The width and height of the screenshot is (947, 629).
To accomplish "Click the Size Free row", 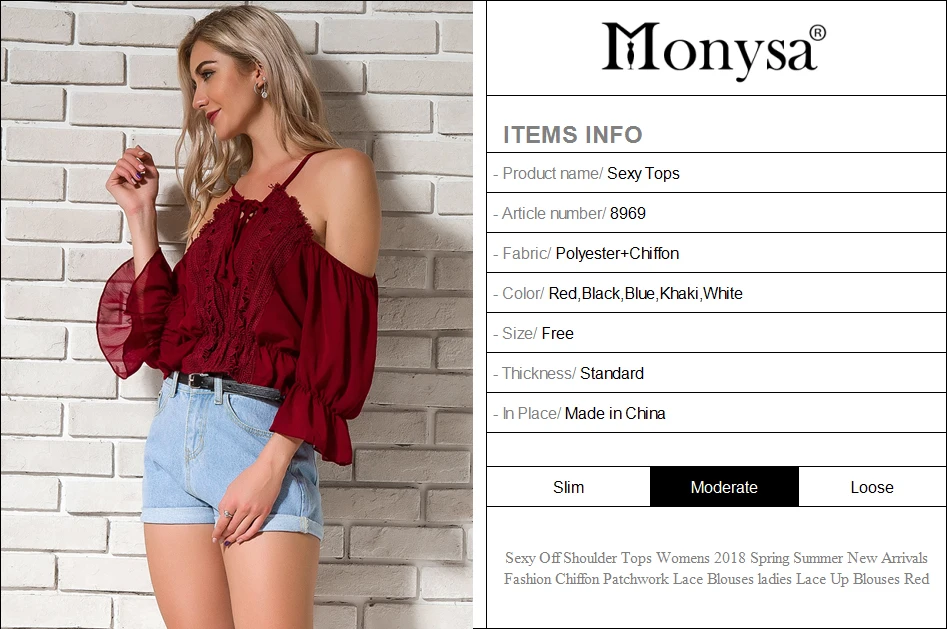I will coord(716,334).
